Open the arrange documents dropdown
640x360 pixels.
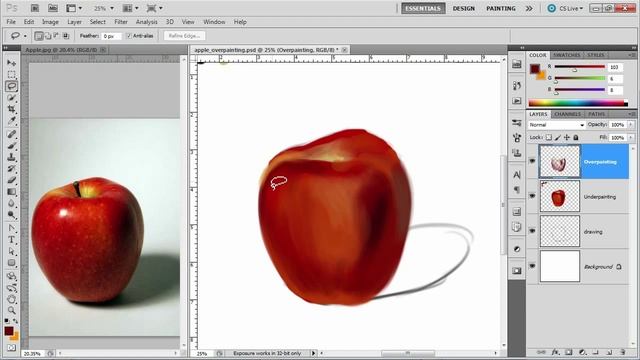click(131, 8)
